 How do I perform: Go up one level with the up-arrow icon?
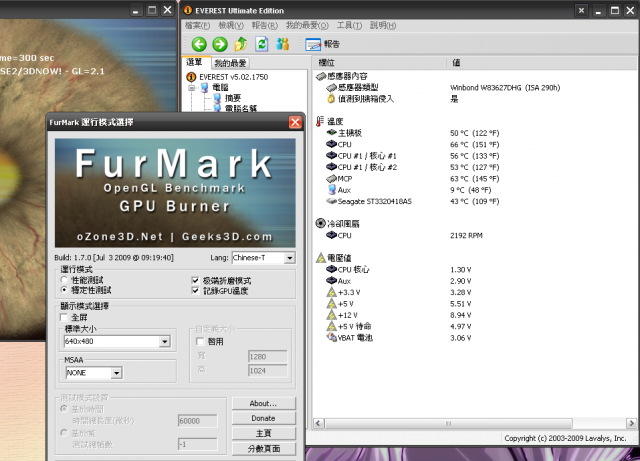[x=241, y=44]
